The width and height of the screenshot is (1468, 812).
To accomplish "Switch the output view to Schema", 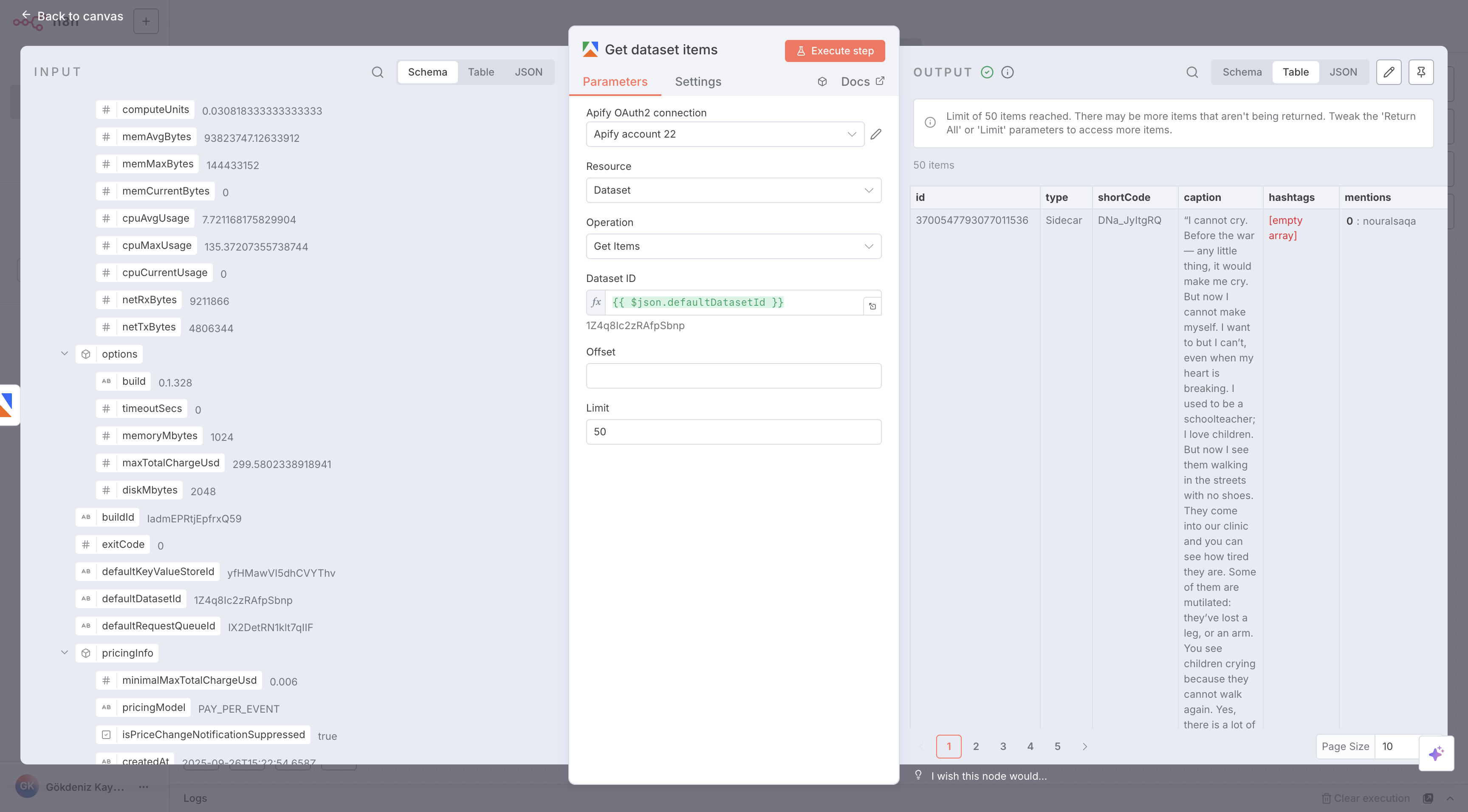I will coord(1242,72).
